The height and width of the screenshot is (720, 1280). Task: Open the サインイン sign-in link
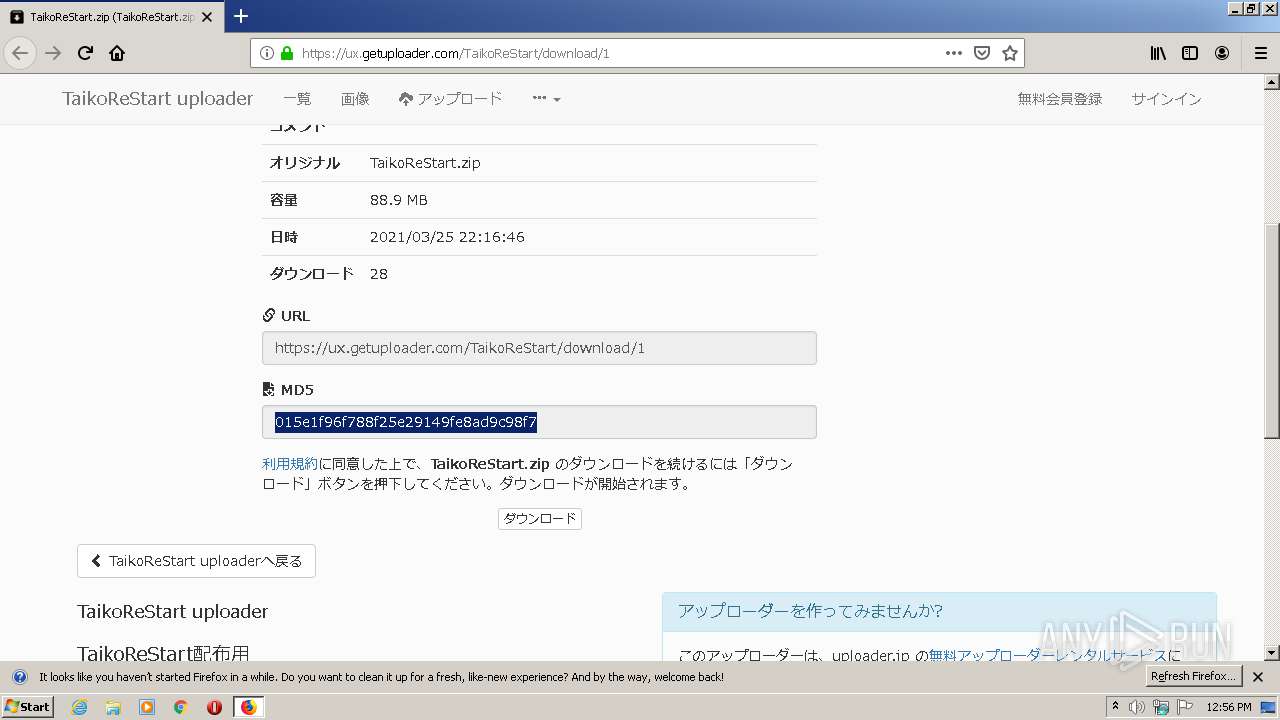pyautogui.click(x=1166, y=99)
